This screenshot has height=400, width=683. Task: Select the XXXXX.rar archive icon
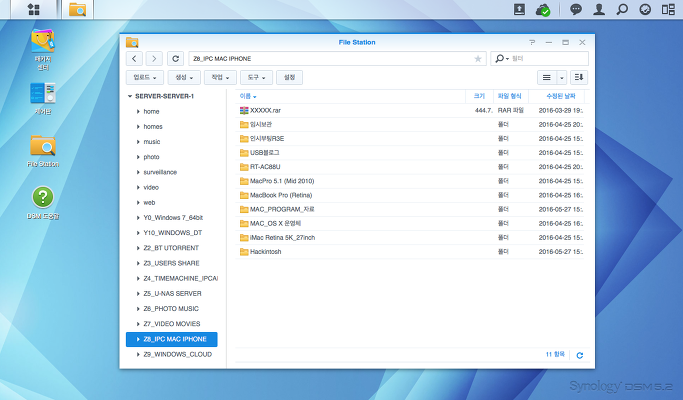244,110
